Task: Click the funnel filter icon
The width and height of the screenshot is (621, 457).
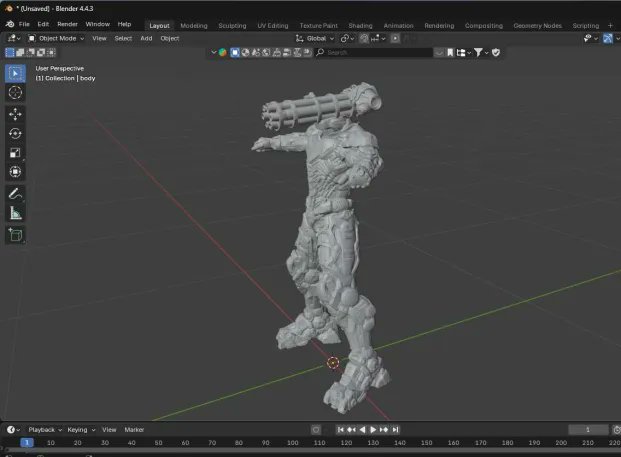Action: pyautogui.click(x=478, y=52)
